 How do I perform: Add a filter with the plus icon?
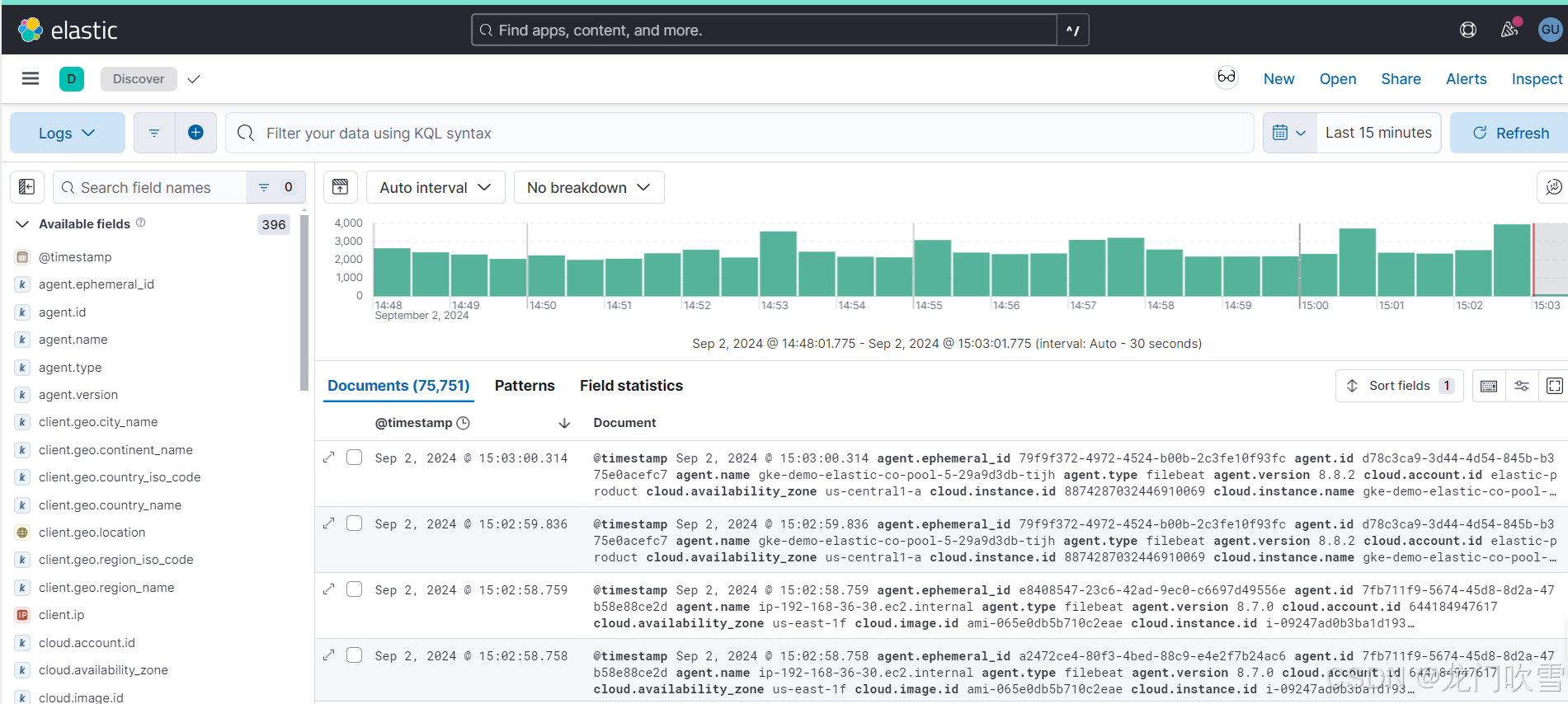point(195,133)
